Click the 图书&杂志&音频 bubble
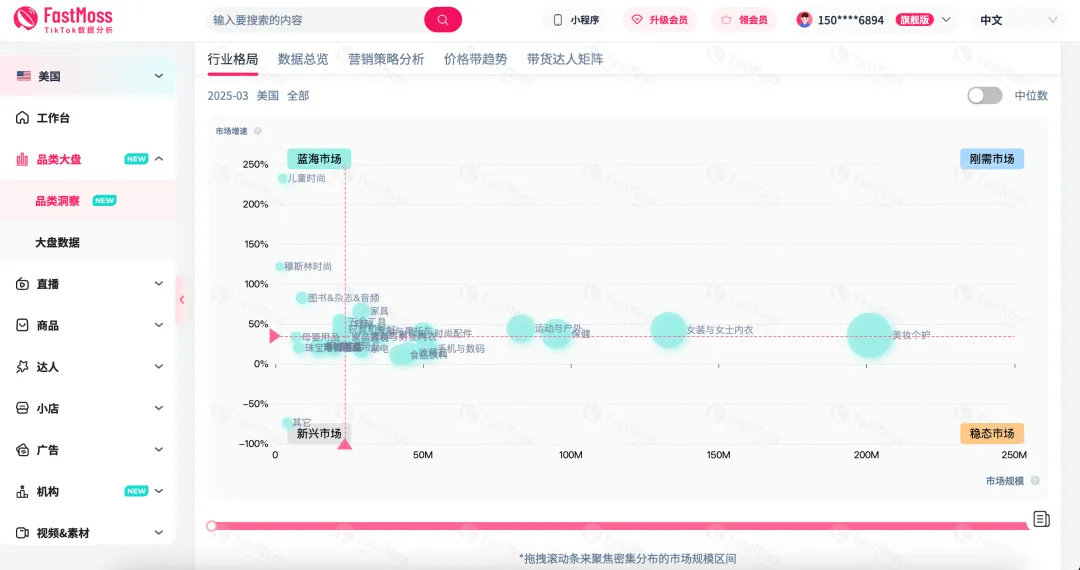Image resolution: width=1080 pixels, height=570 pixels. coord(302,298)
